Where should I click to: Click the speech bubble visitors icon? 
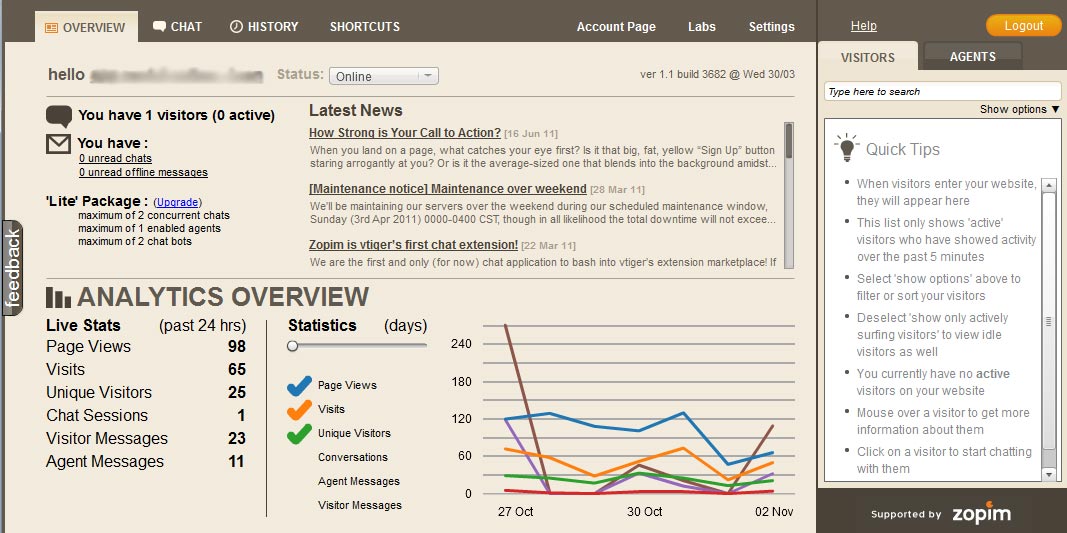(59, 116)
